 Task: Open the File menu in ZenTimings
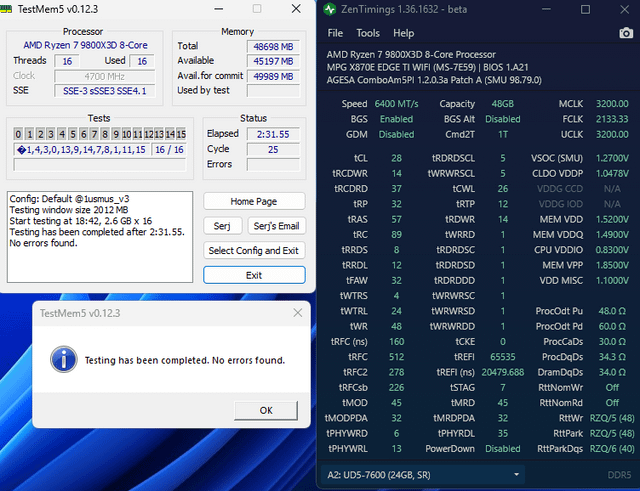[335, 33]
